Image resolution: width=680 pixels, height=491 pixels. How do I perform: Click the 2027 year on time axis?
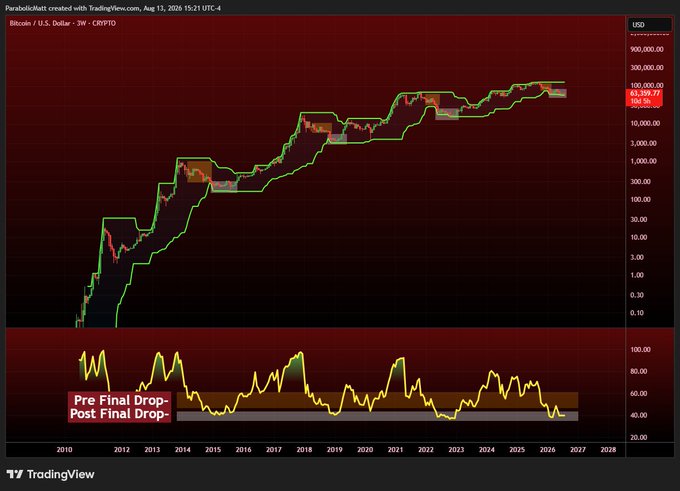point(578,449)
